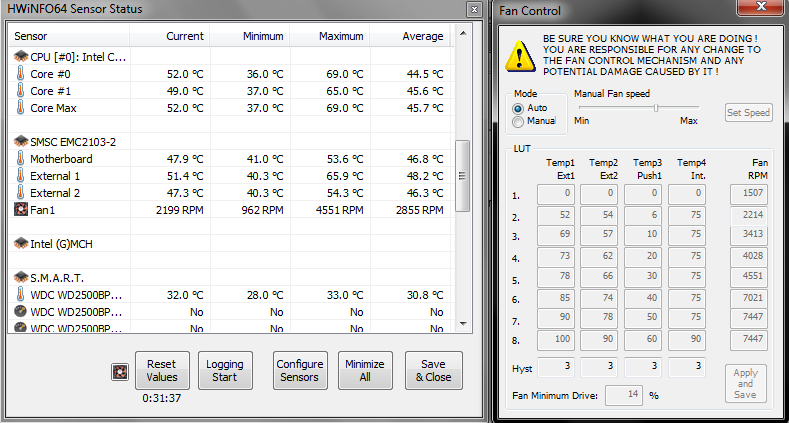789x423 pixels.
Task: Click External 1 maximum value 65.9 °C
Action: tap(345, 176)
